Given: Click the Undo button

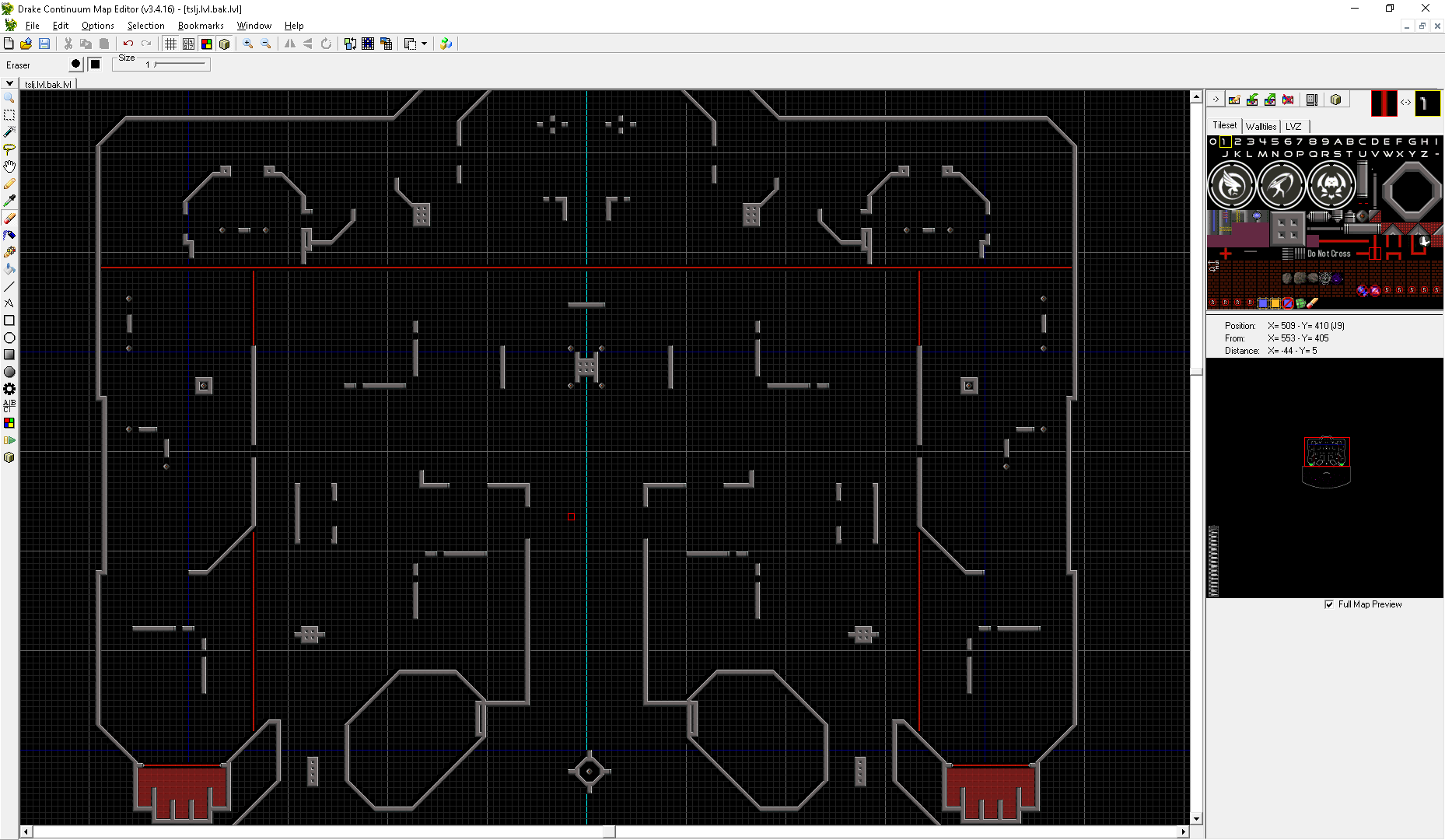Looking at the screenshot, I should [128, 44].
